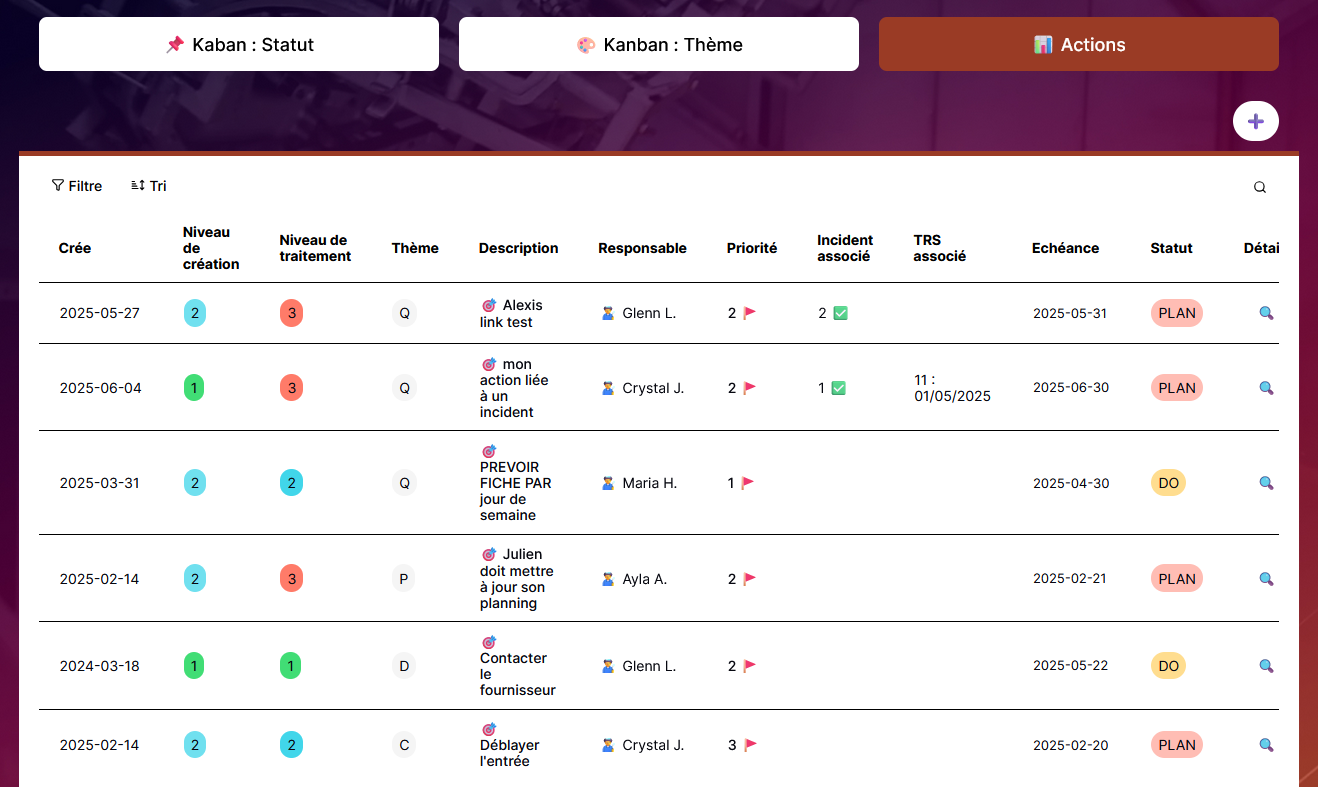Screen dimensions: 1318x787
Task: Open the Filtre option
Action: pyautogui.click(x=77, y=186)
